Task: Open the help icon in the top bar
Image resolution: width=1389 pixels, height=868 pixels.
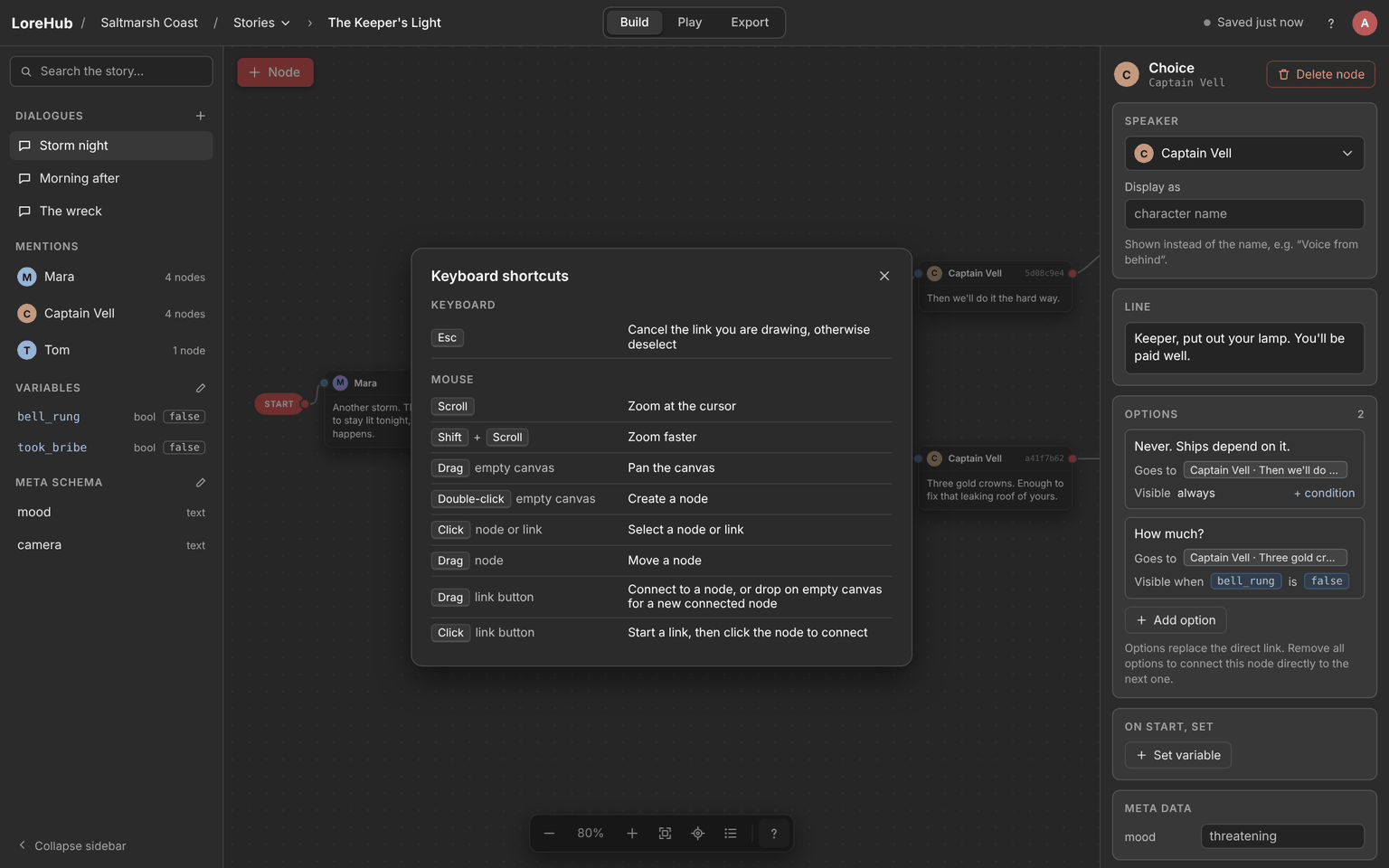Action: [1330, 24]
